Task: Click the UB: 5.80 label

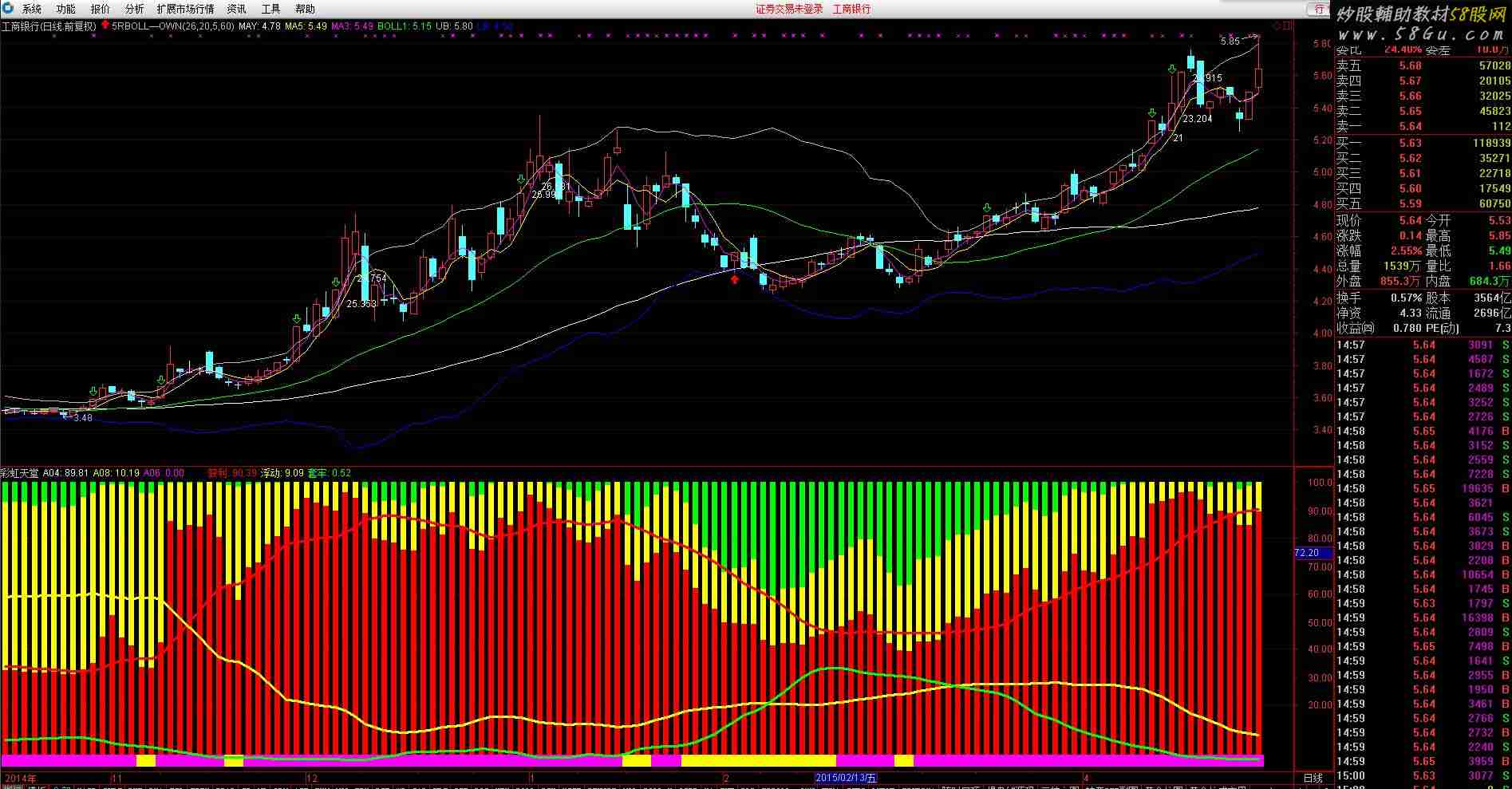Action: point(454,26)
